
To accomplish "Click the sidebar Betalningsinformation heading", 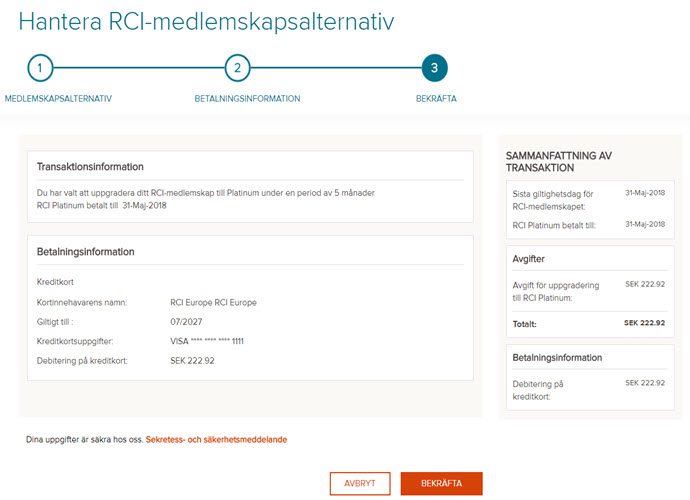I will pyautogui.click(x=557, y=357).
